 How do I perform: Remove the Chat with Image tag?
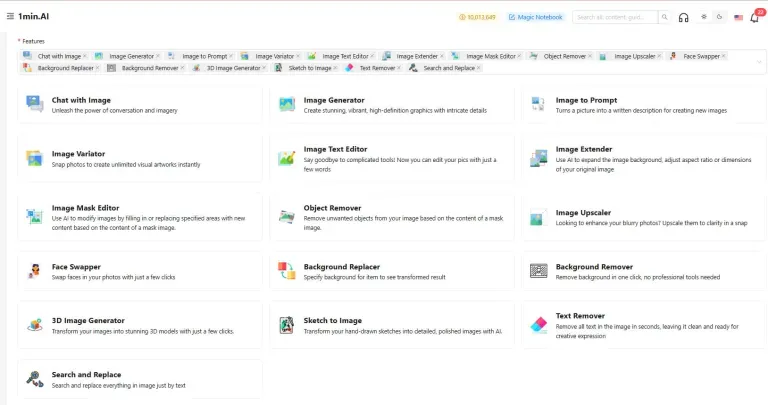coord(85,56)
